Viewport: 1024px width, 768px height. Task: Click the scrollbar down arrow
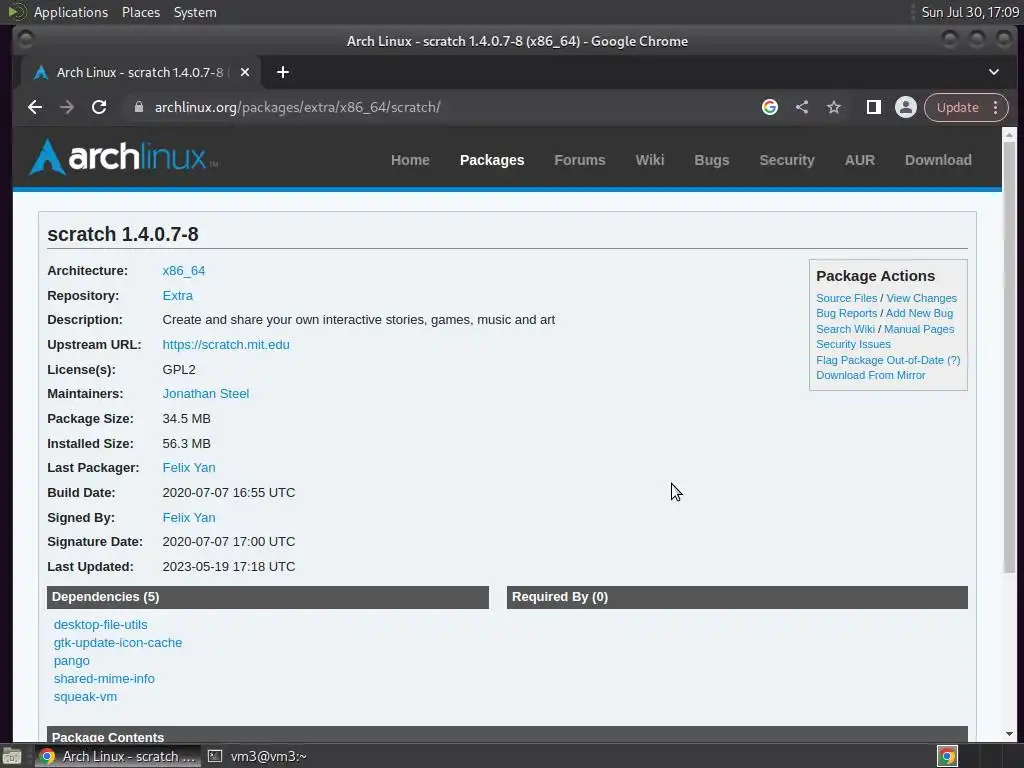[x=1009, y=734]
